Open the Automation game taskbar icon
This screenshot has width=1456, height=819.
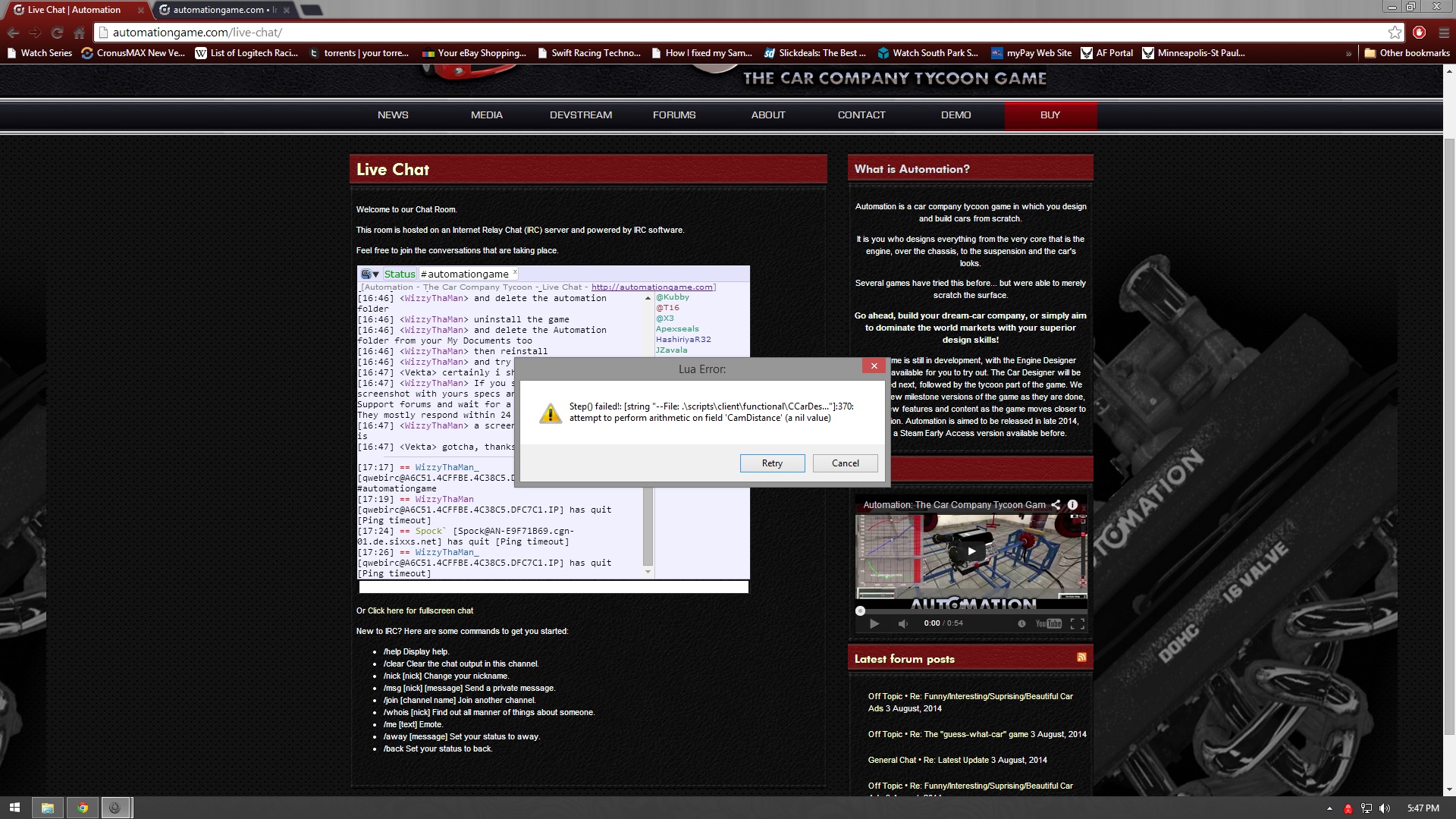click(115, 808)
